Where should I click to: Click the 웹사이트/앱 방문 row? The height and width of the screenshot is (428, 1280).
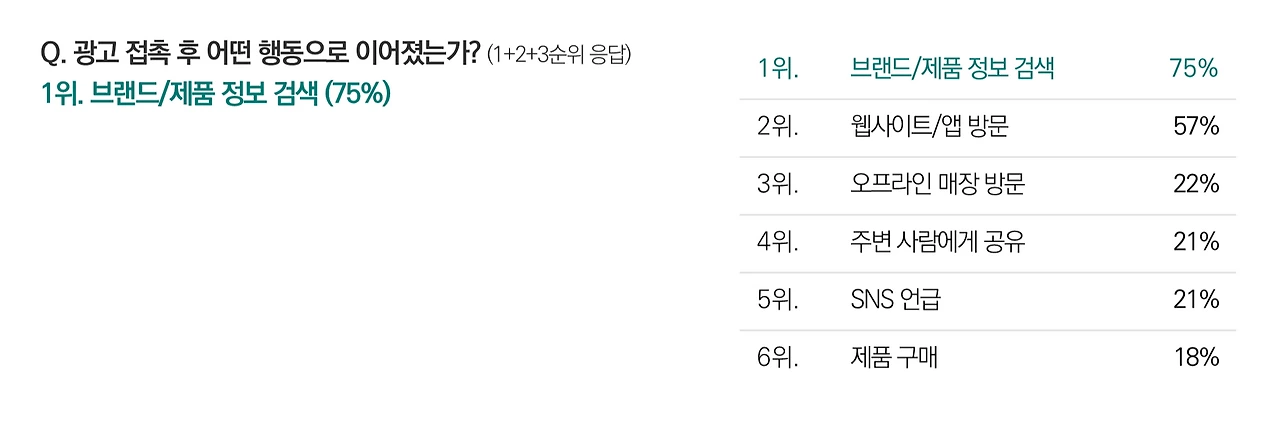(x=987, y=127)
